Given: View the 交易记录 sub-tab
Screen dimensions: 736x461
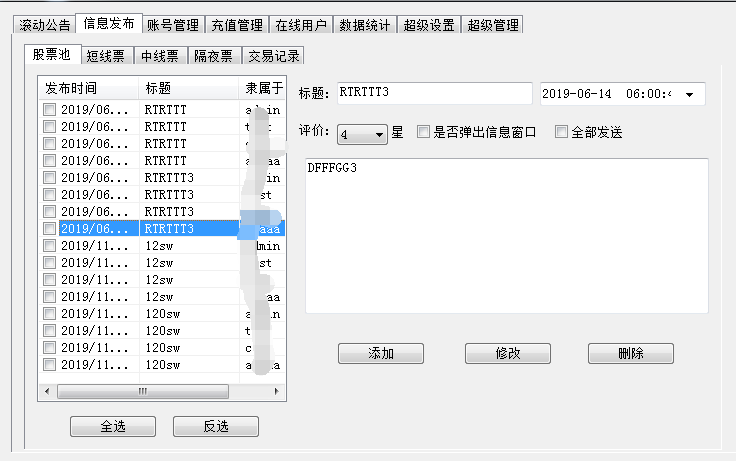Looking at the screenshot, I should (274, 56).
